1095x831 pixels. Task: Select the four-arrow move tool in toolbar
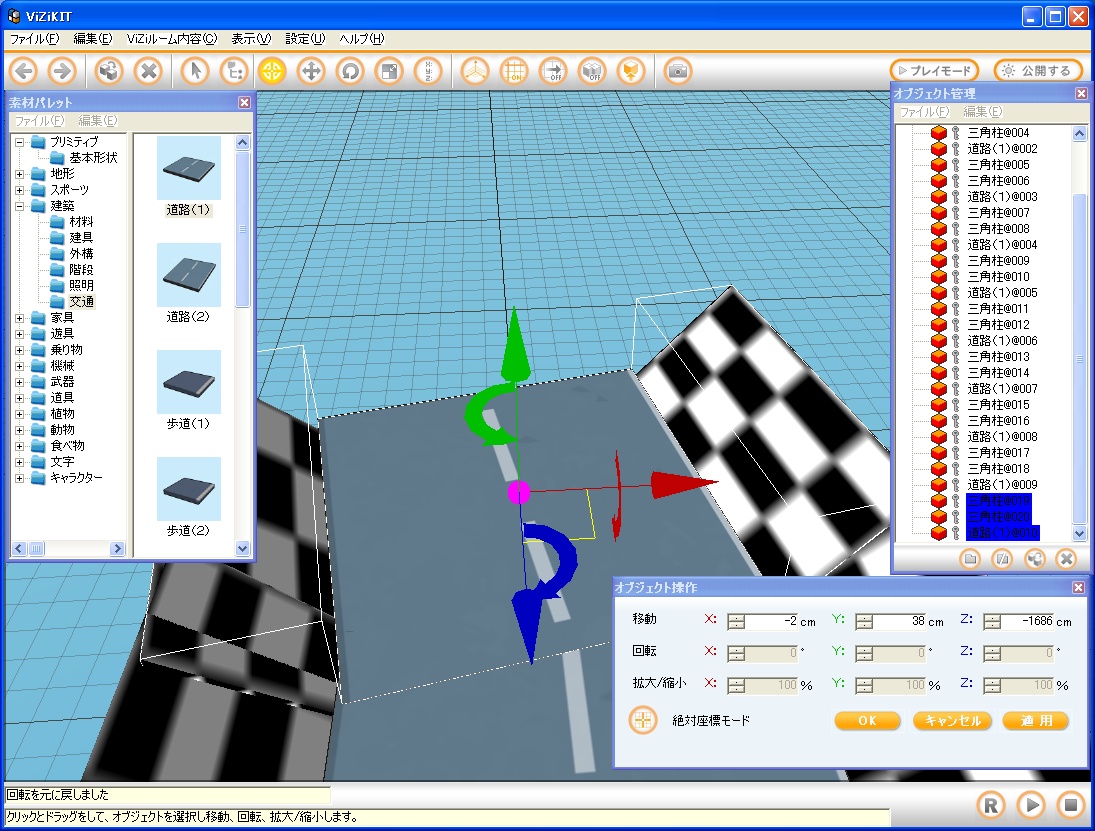tap(311, 71)
